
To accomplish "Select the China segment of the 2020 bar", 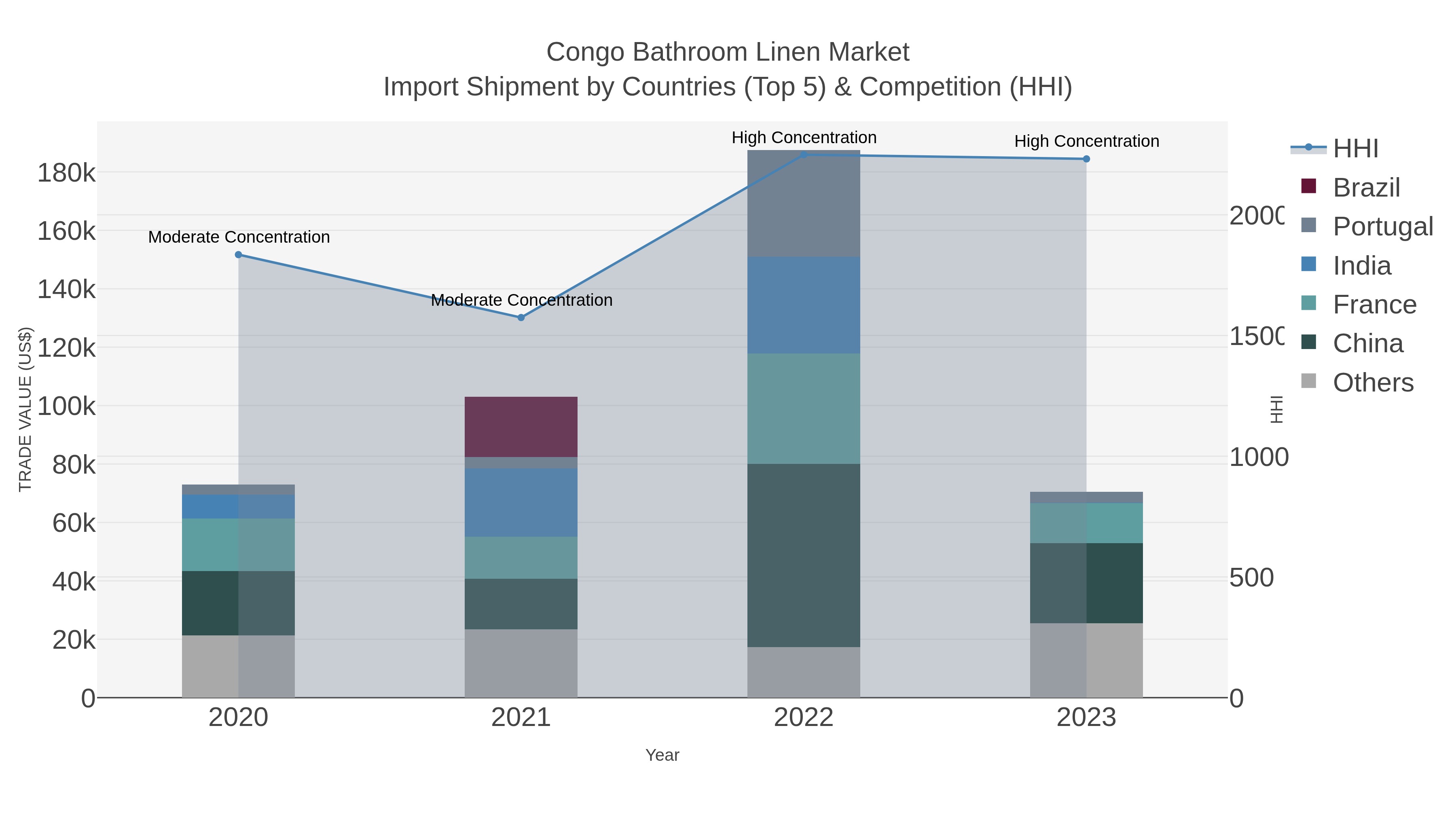I will tap(239, 603).
